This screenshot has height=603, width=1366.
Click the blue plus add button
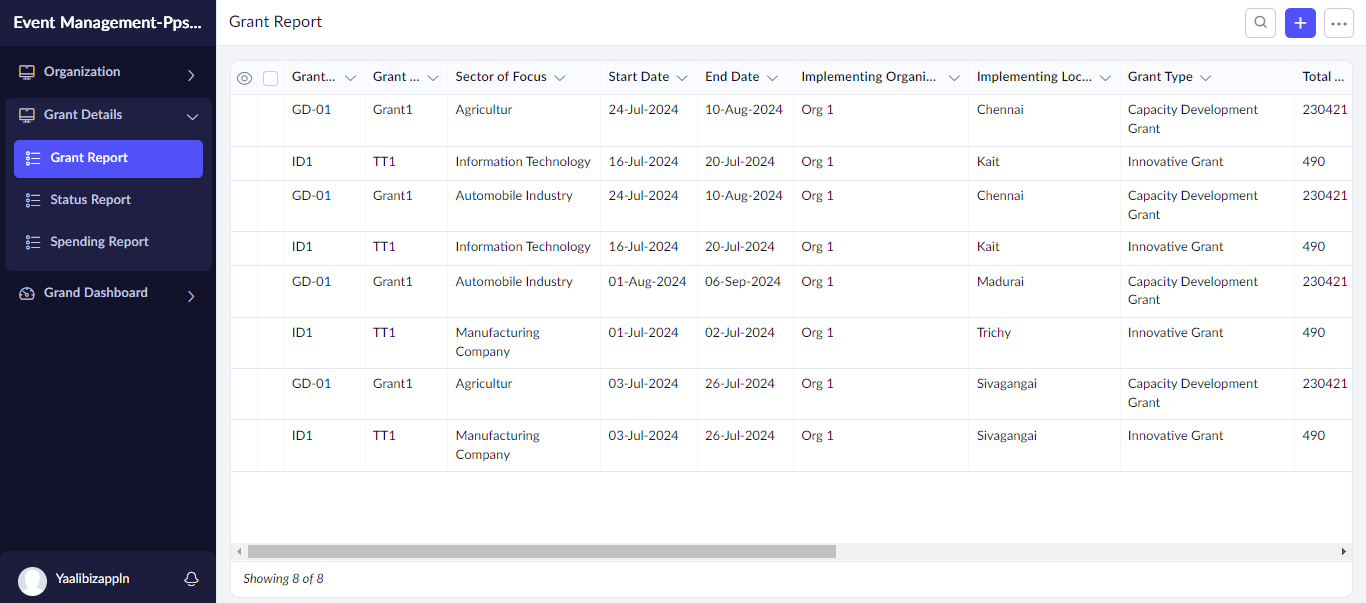(x=1300, y=23)
